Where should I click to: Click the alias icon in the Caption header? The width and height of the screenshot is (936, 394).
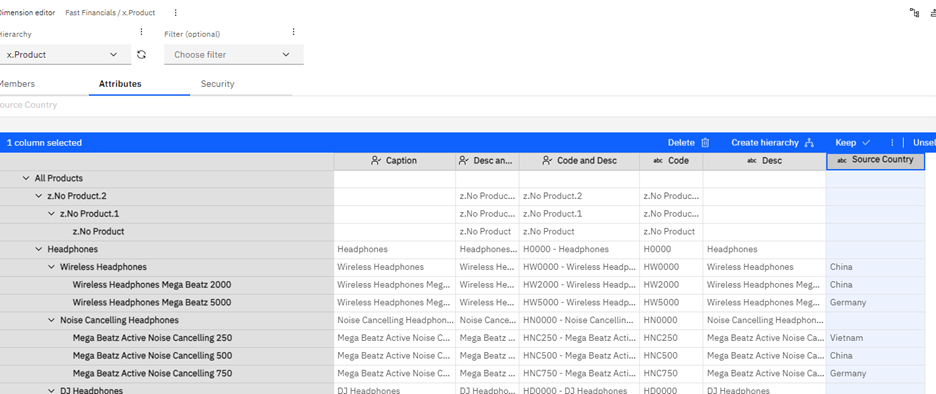click(375, 161)
